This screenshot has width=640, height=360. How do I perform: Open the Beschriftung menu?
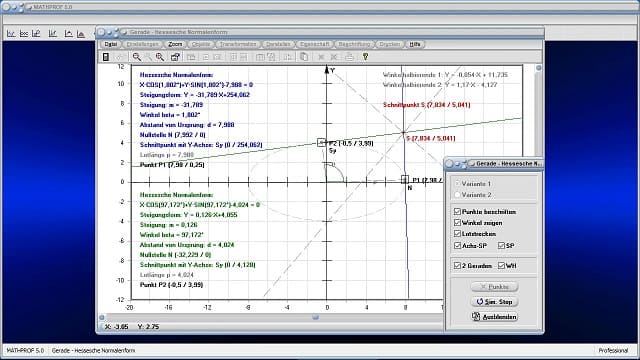(354, 44)
